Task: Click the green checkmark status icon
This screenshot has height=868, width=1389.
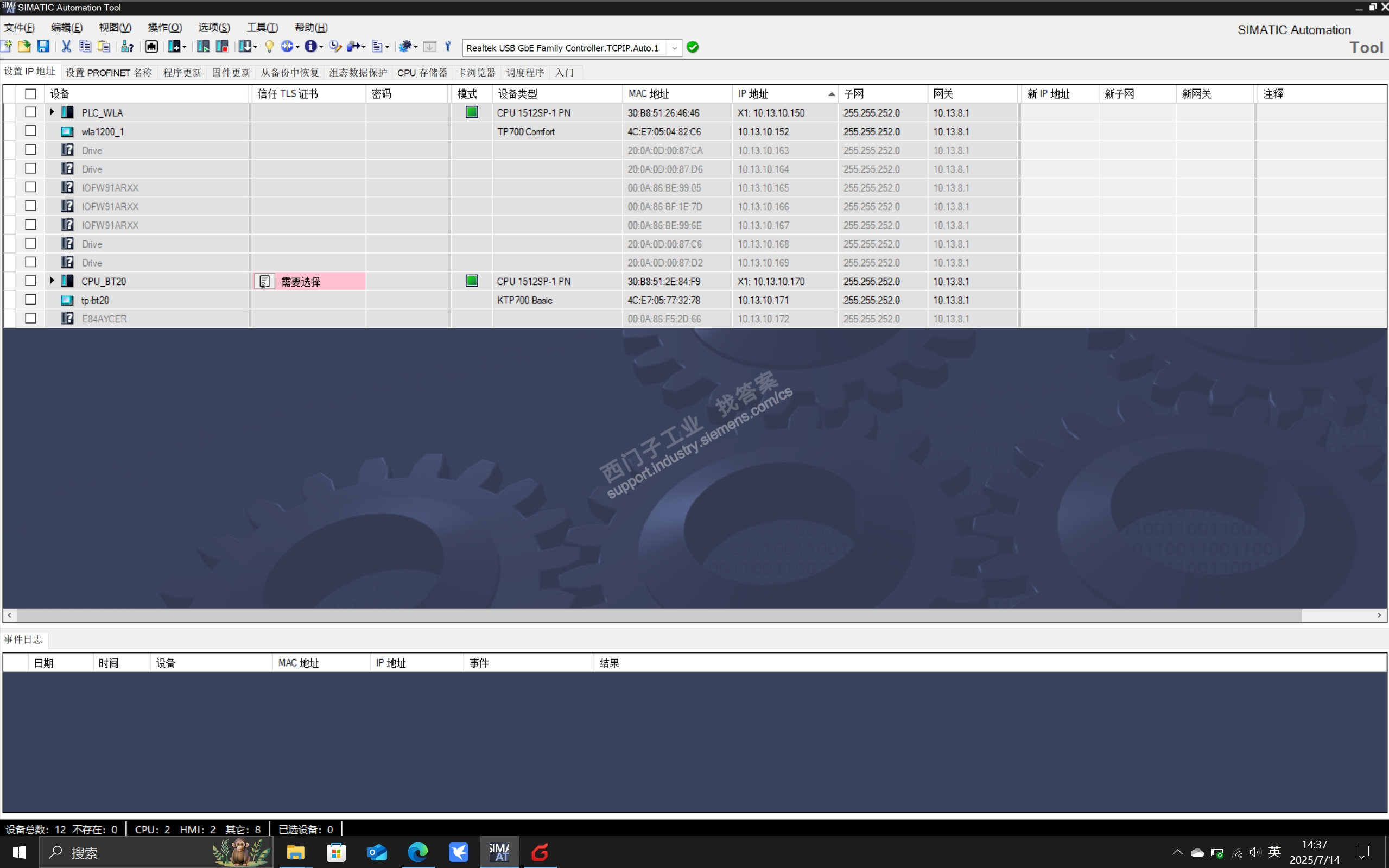Action: point(693,47)
